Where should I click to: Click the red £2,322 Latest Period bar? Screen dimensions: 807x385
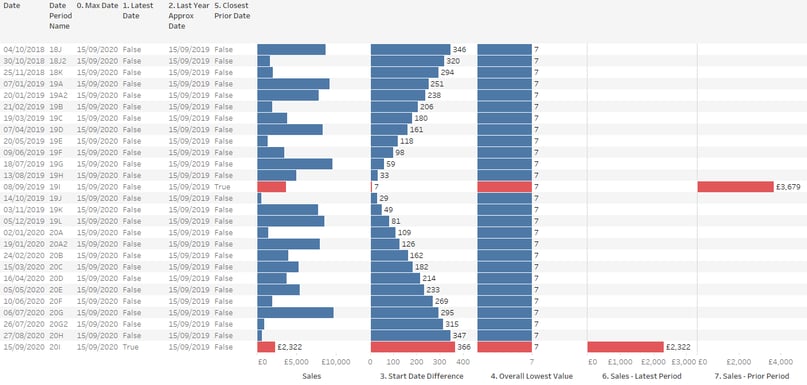pos(625,347)
